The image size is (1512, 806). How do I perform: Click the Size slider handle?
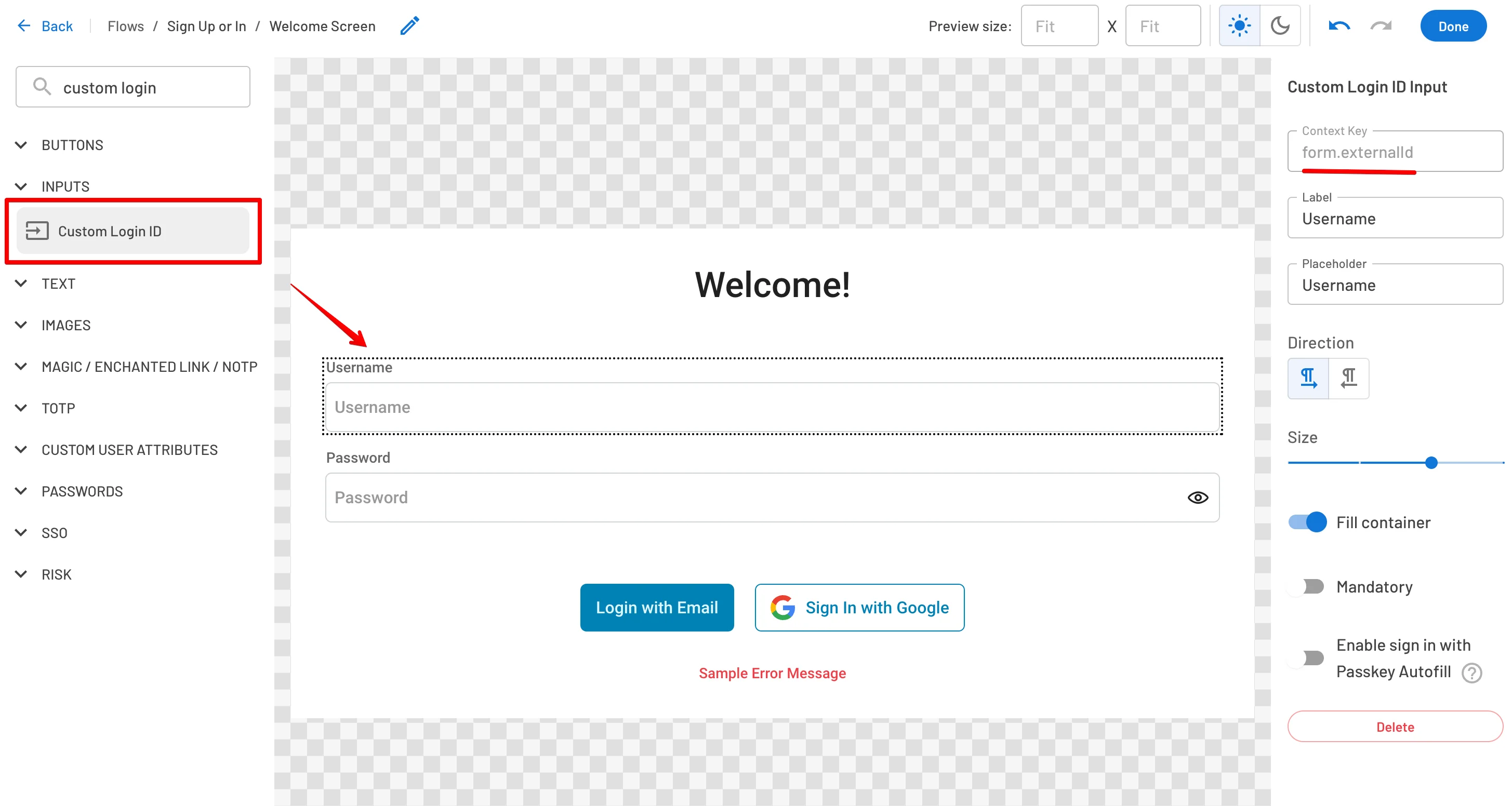coord(1431,463)
